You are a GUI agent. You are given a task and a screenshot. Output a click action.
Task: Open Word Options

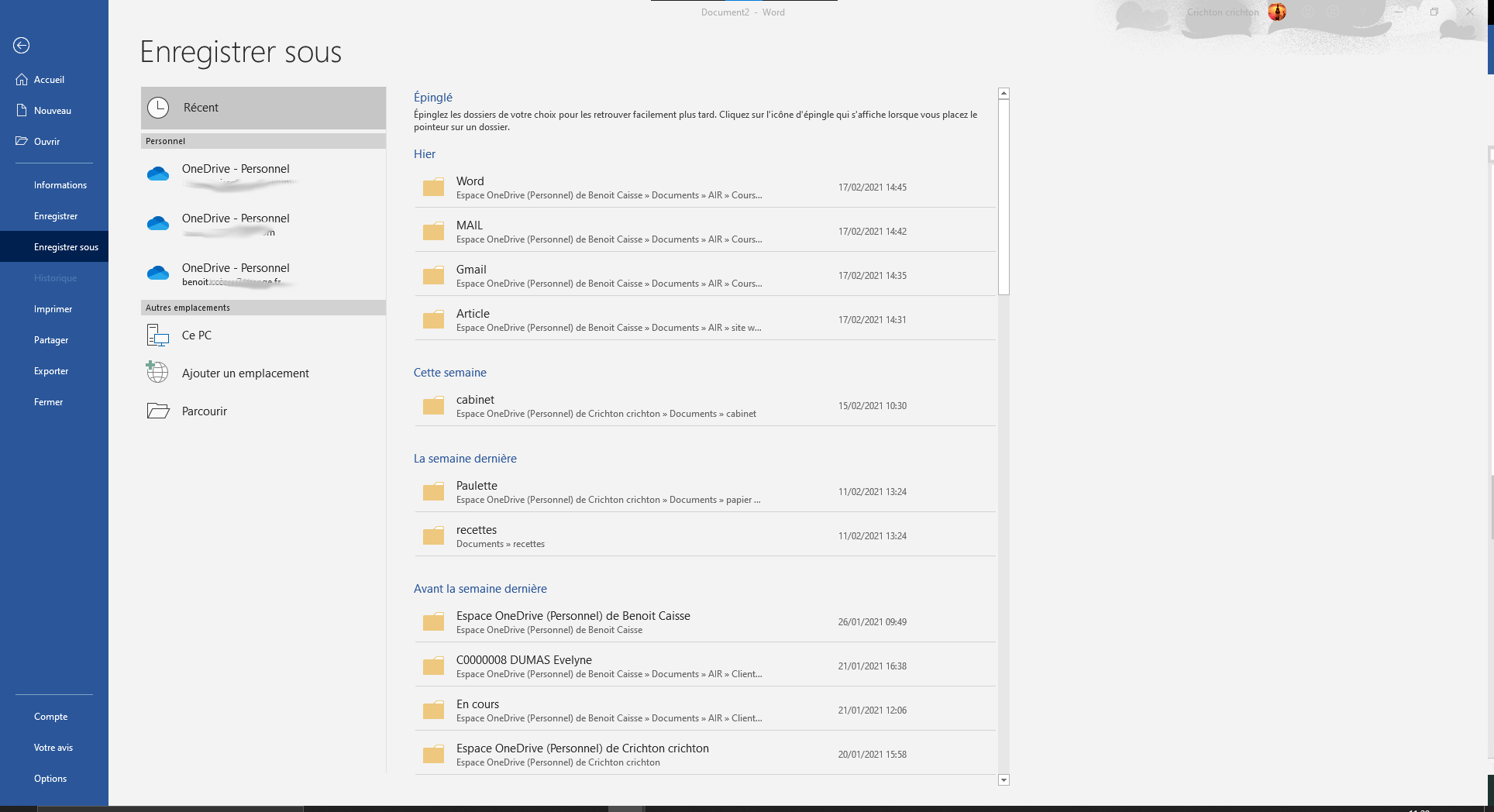coord(50,778)
